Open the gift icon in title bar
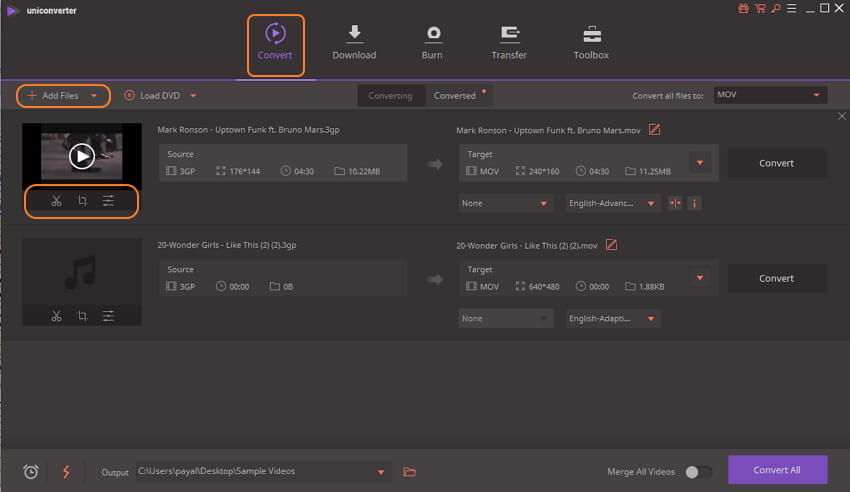 click(x=743, y=8)
